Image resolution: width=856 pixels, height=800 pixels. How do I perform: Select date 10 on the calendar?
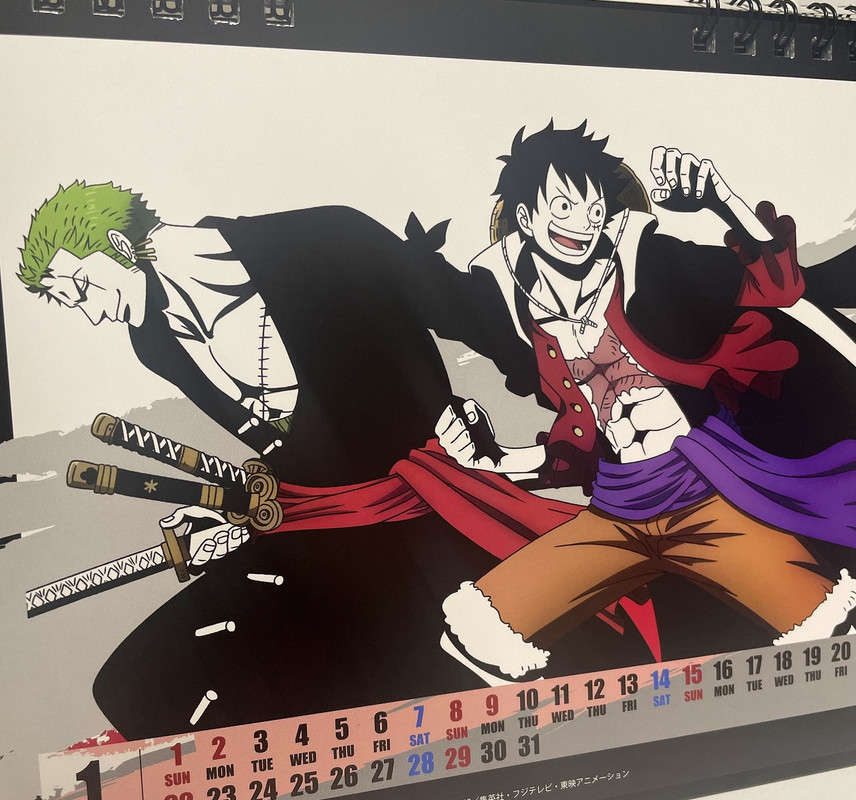coord(528,700)
